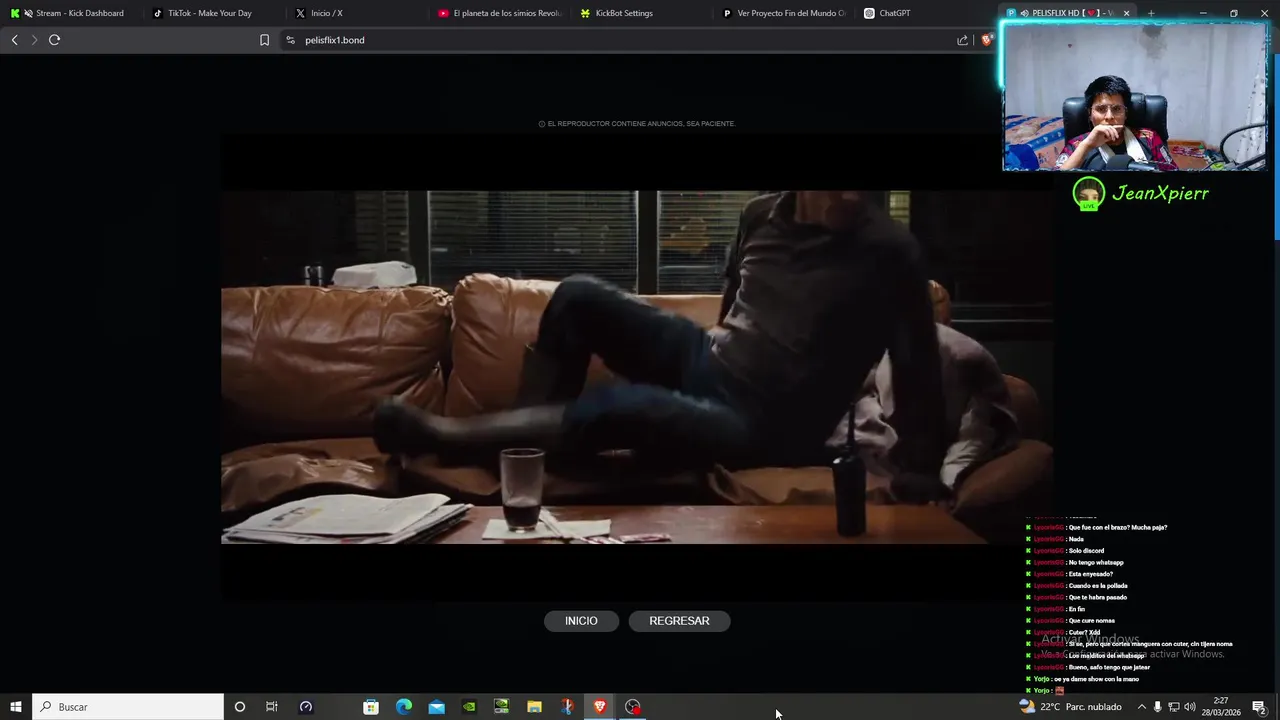Click the JeanXpierr streamer name
The height and width of the screenshot is (720, 1280).
pos(1161,193)
